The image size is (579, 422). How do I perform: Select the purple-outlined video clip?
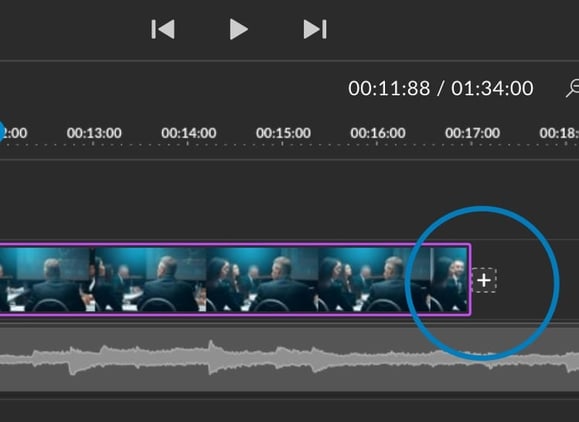[x=235, y=279]
